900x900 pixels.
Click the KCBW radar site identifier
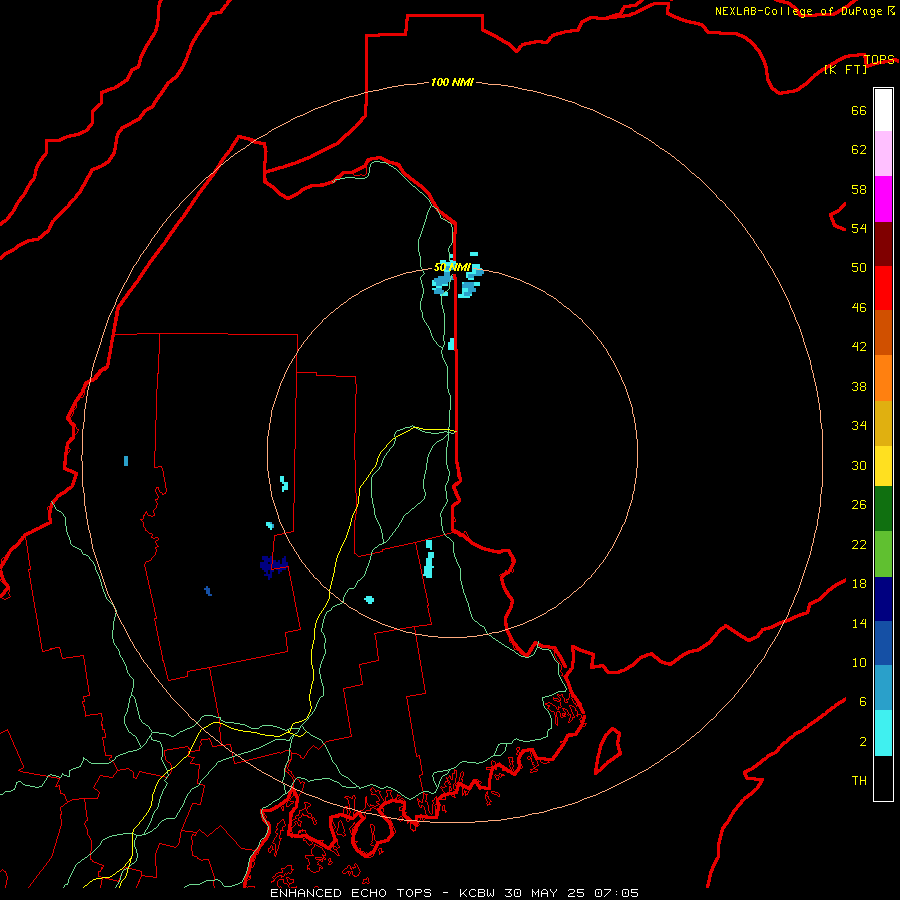(476, 893)
